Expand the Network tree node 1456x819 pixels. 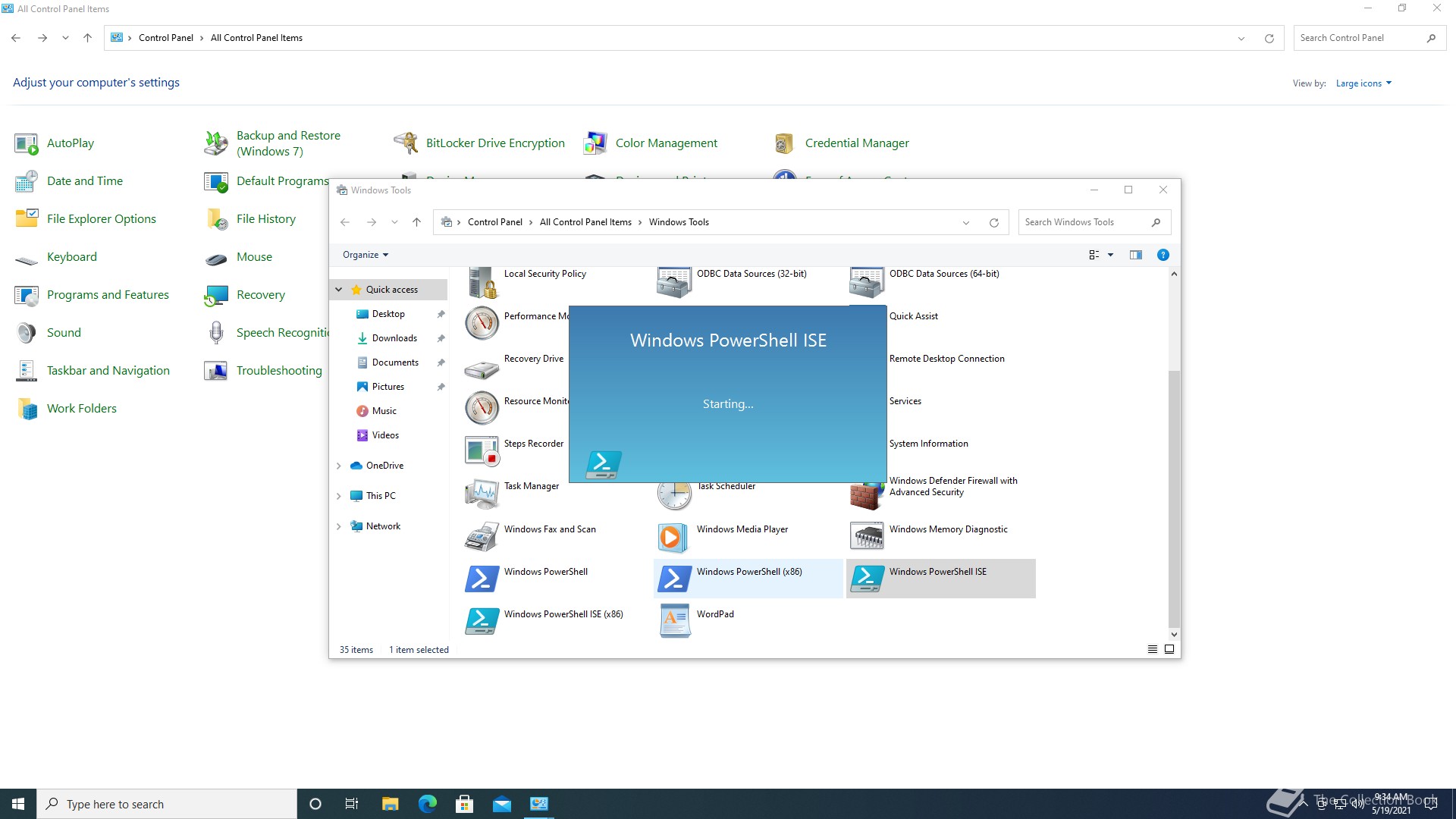[339, 526]
